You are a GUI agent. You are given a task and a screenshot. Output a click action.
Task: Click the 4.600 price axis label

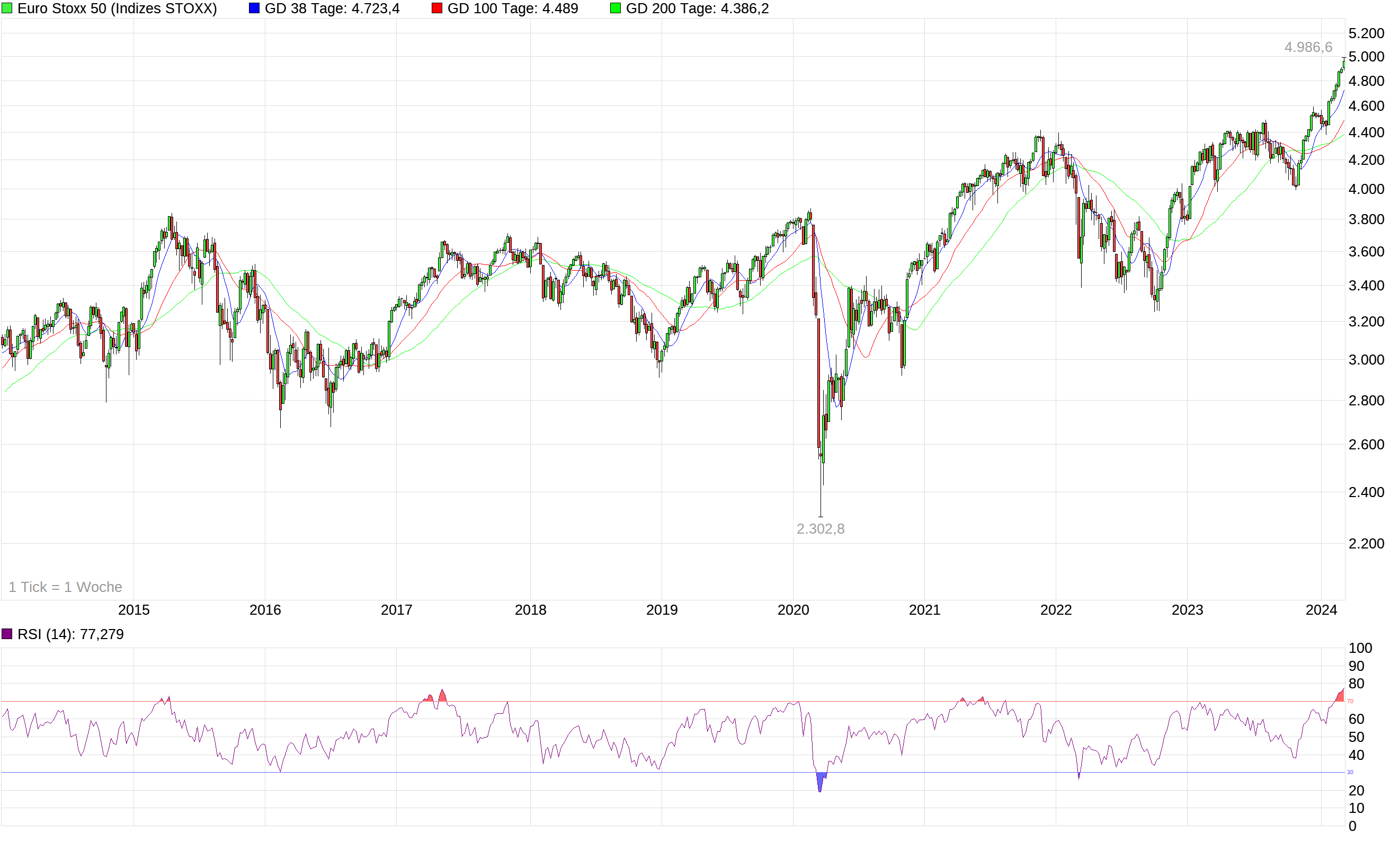pos(1366,106)
